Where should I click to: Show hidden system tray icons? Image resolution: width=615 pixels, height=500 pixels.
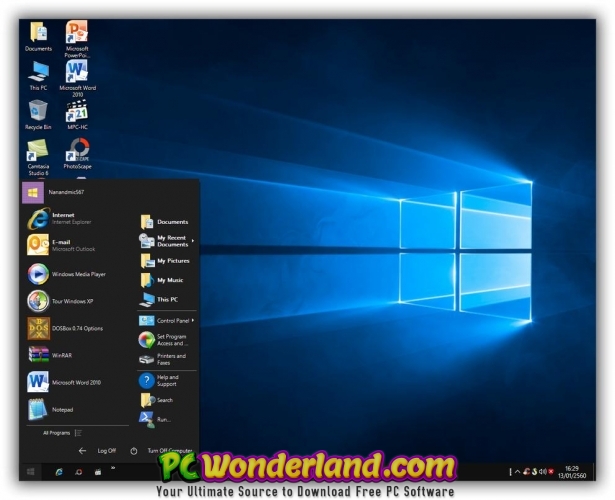[517, 472]
